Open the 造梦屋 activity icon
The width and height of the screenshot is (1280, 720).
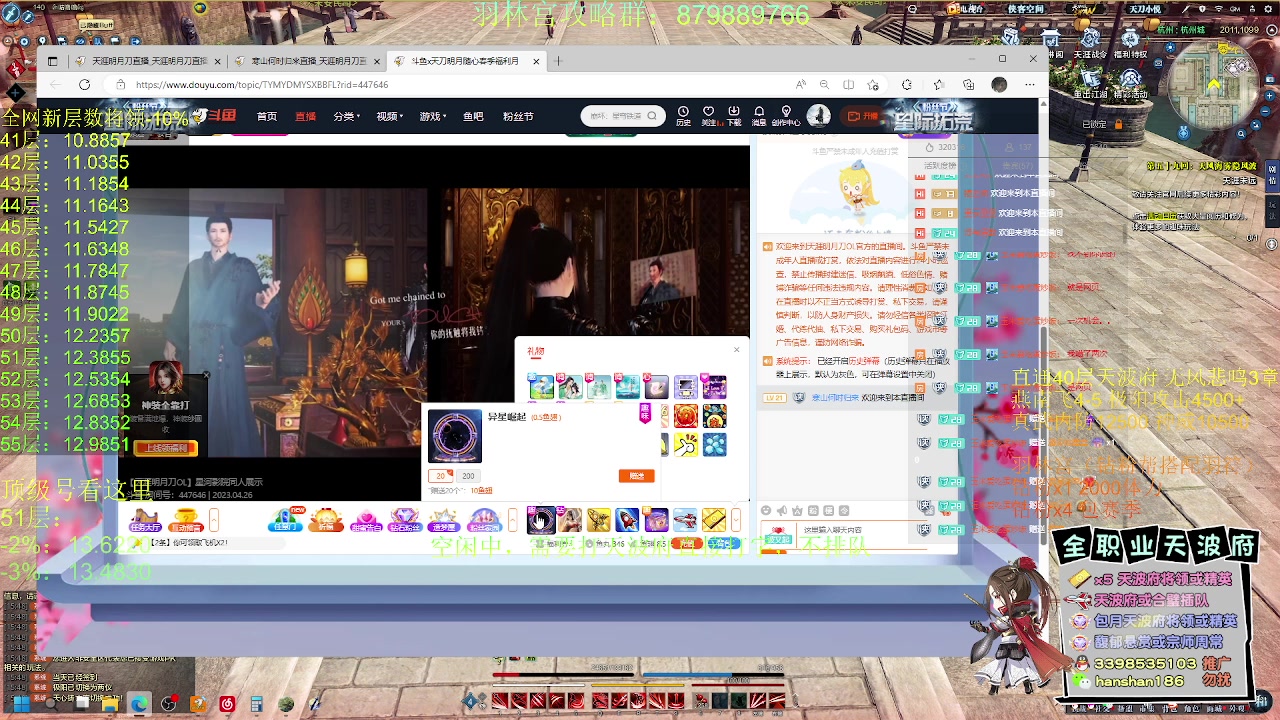tap(443, 520)
